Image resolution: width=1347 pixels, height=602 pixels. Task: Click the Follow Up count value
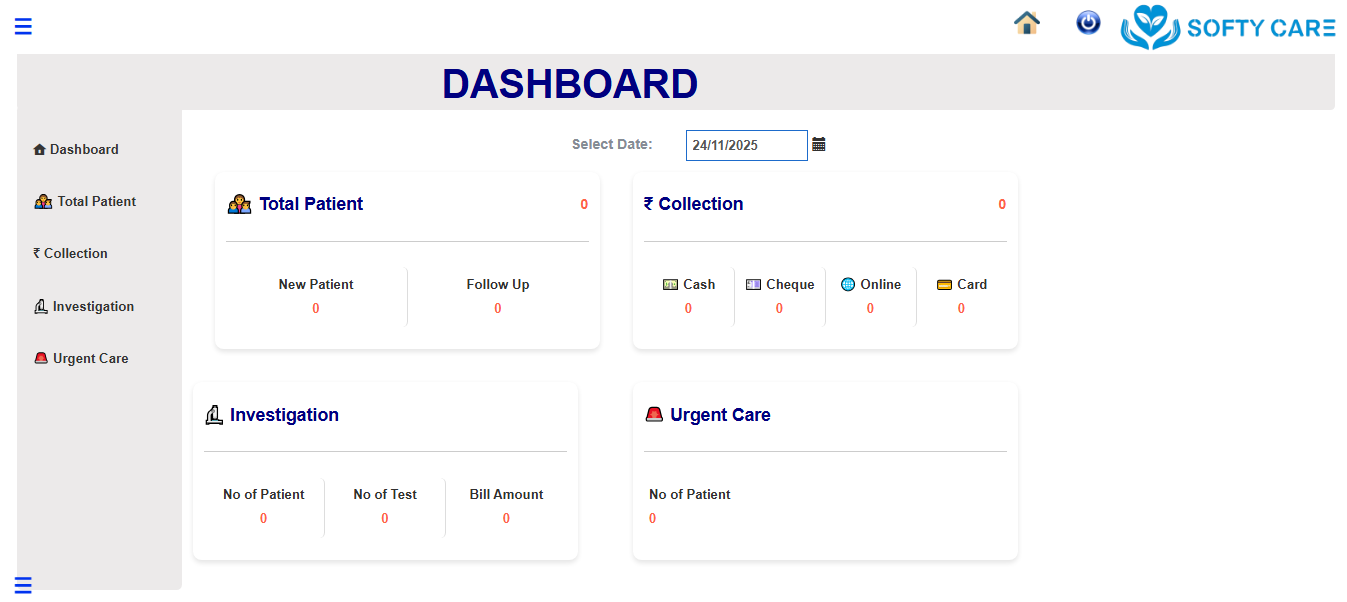click(498, 308)
